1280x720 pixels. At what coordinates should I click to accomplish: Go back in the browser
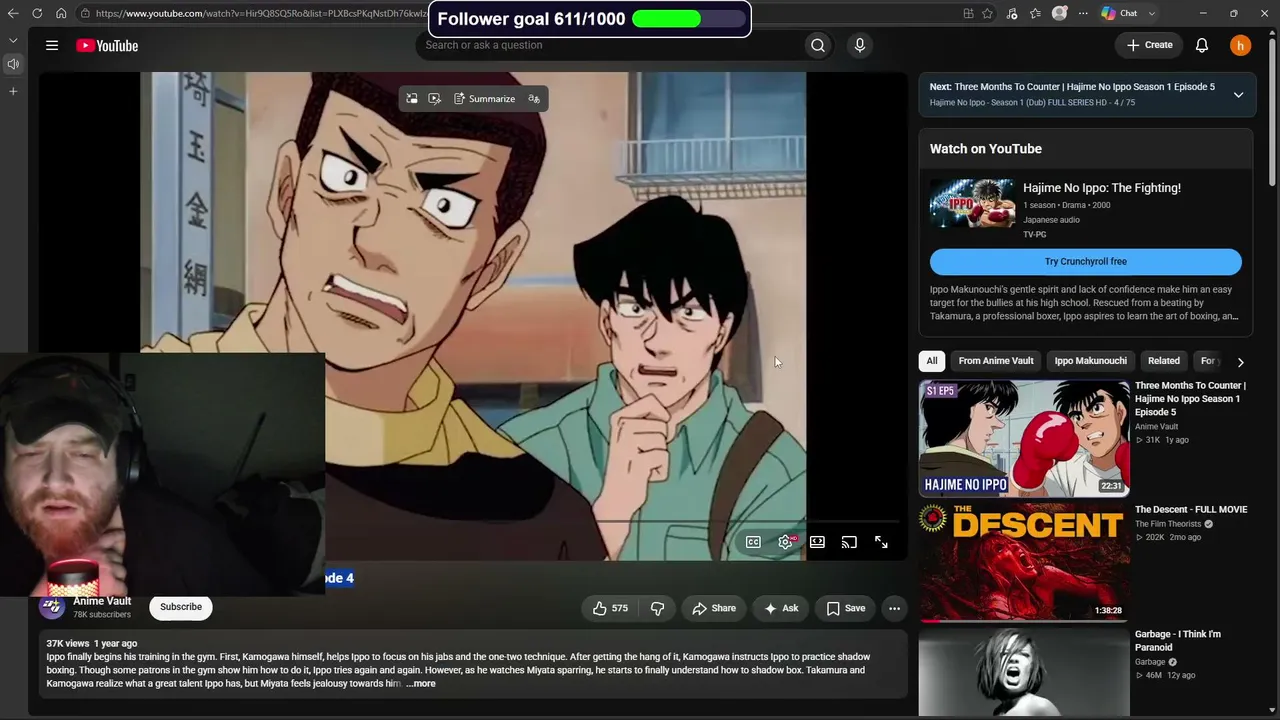click(13, 13)
